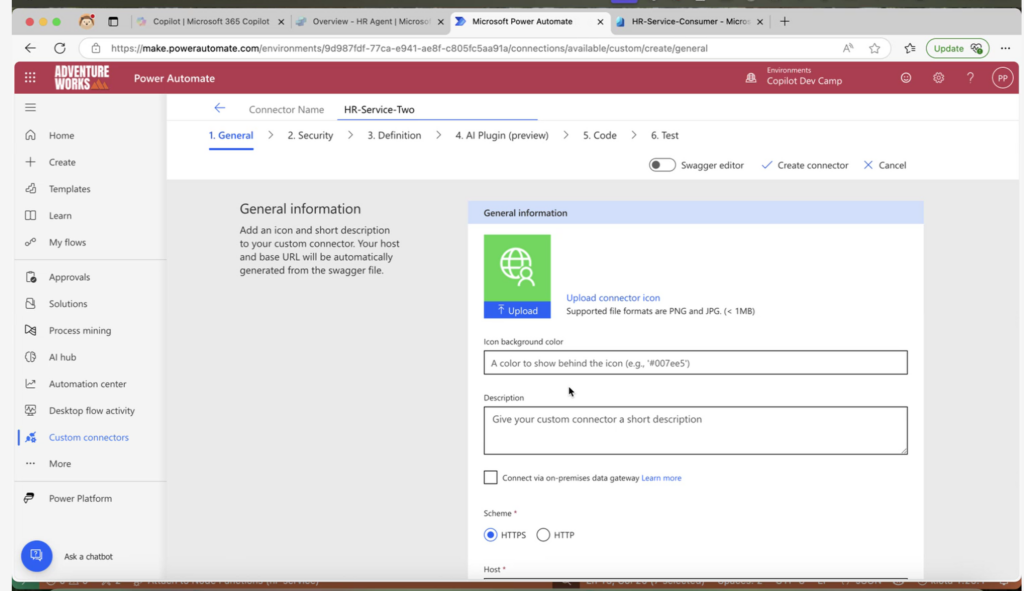
Task: Open the settings gear in header
Action: [x=938, y=78]
